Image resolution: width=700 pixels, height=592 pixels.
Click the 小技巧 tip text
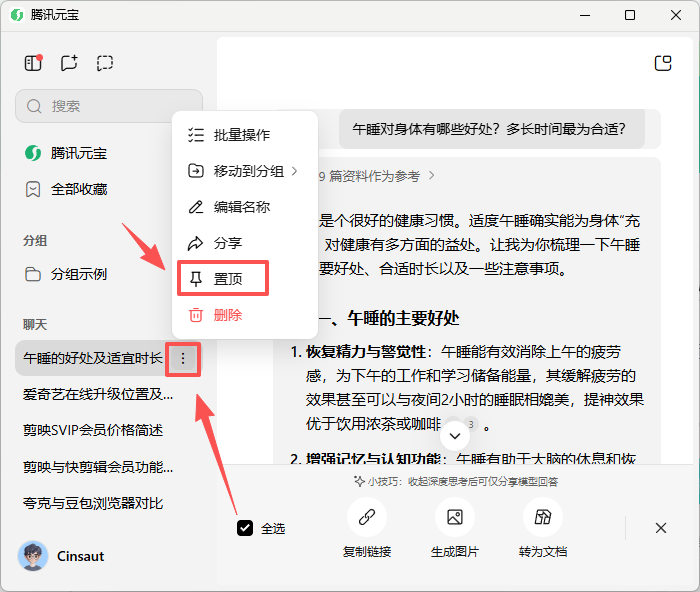point(456,481)
